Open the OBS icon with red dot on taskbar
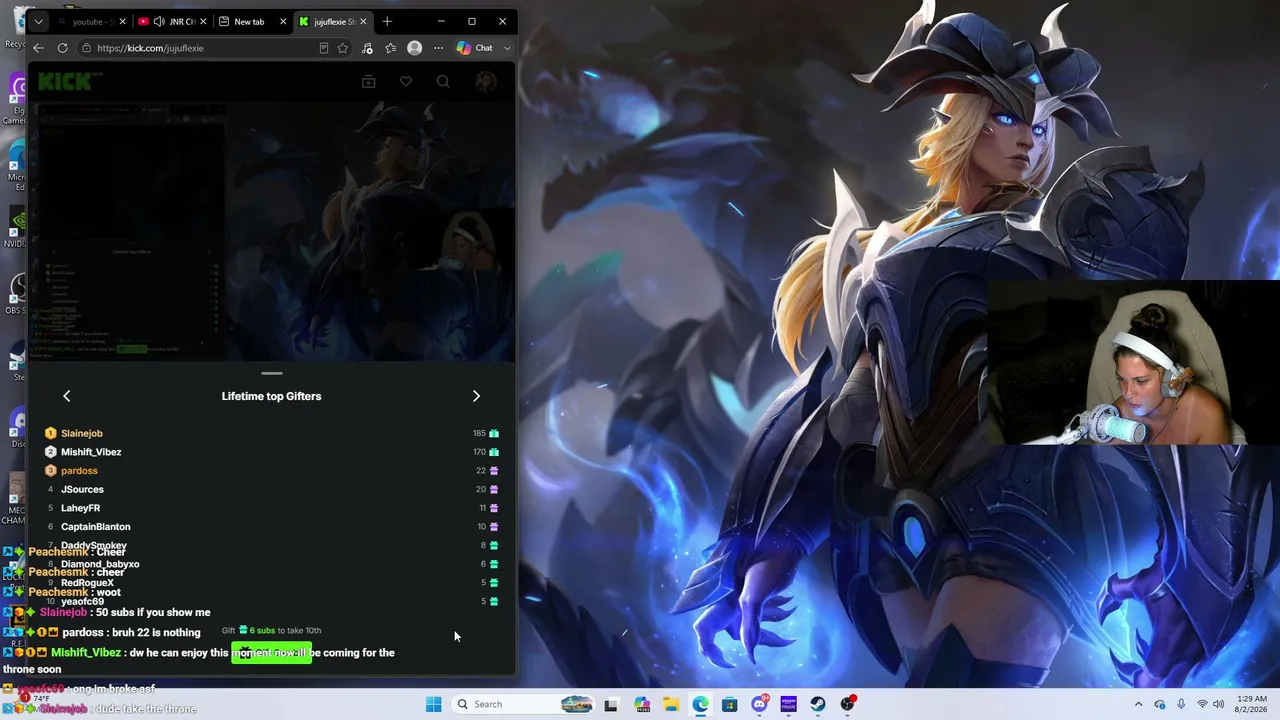 (847, 704)
